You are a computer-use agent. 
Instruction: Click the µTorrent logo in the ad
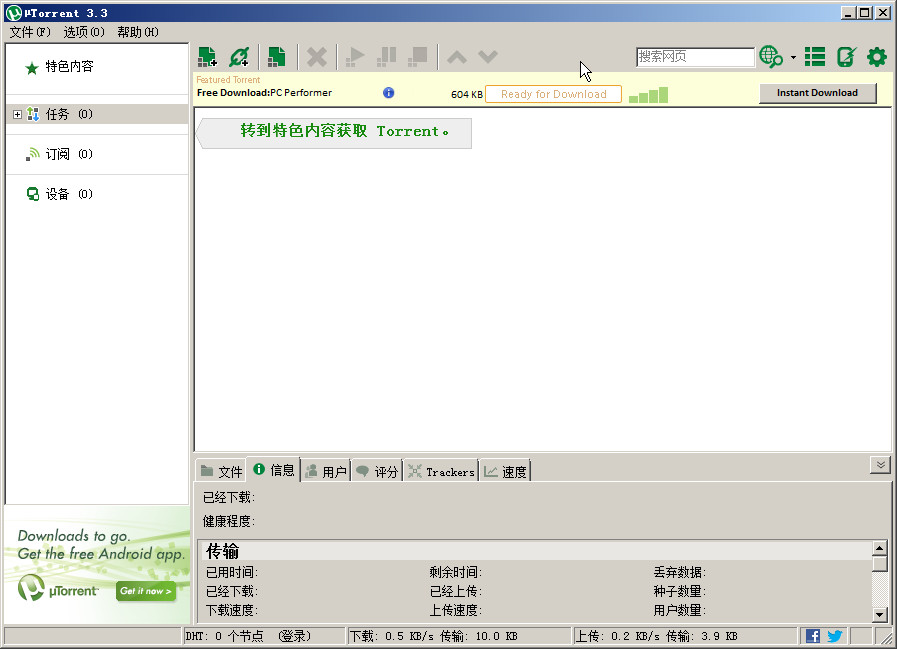[x=58, y=589]
